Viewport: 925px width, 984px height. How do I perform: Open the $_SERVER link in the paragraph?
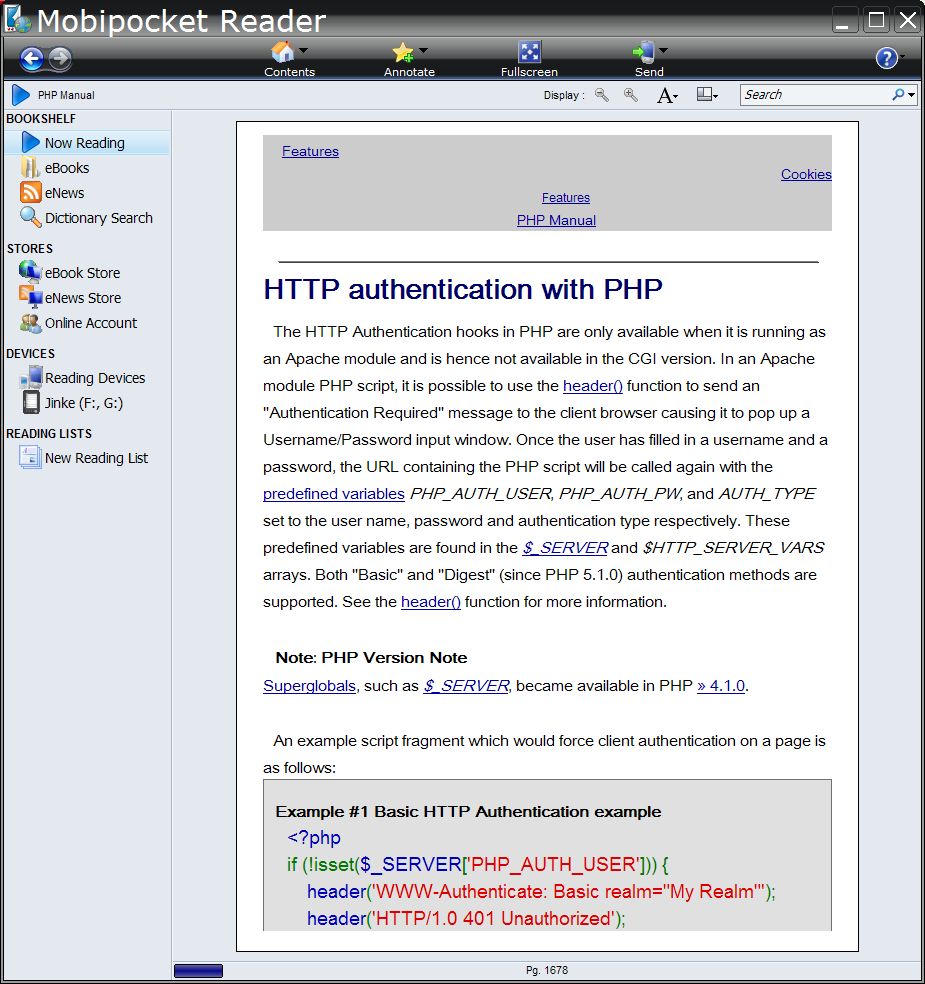[565, 548]
